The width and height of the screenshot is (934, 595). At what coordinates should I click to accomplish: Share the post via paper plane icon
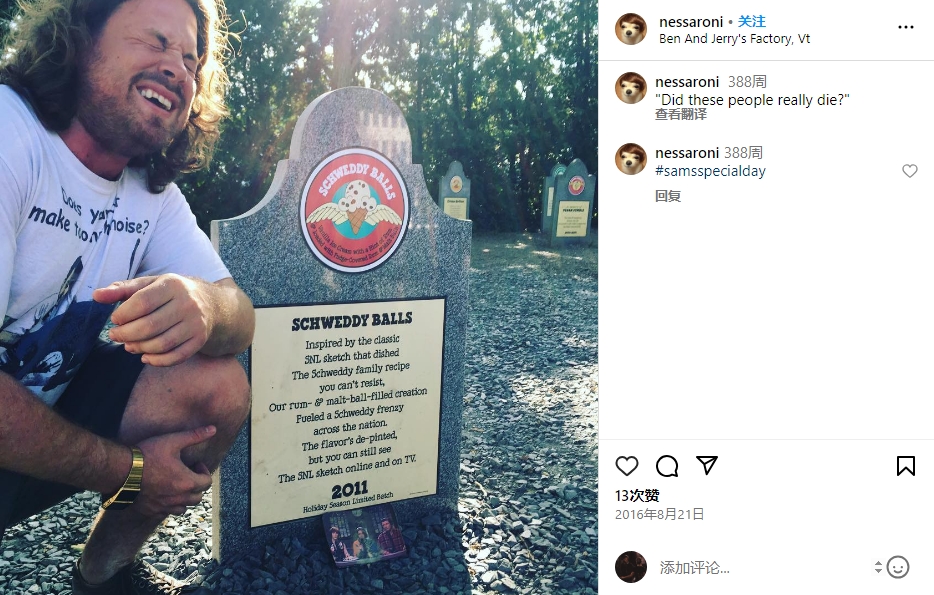pos(707,465)
